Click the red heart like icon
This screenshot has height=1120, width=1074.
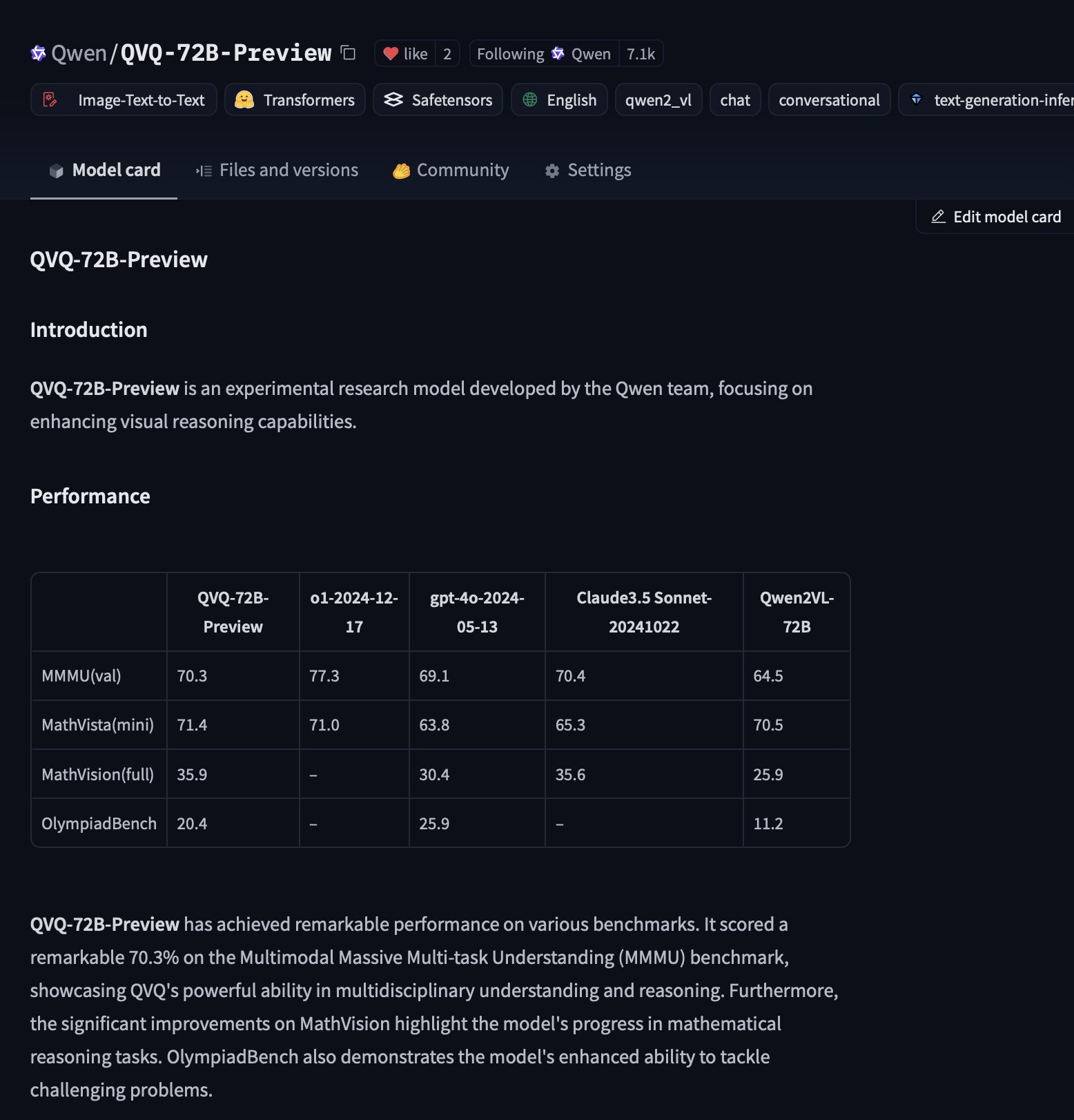coord(391,53)
